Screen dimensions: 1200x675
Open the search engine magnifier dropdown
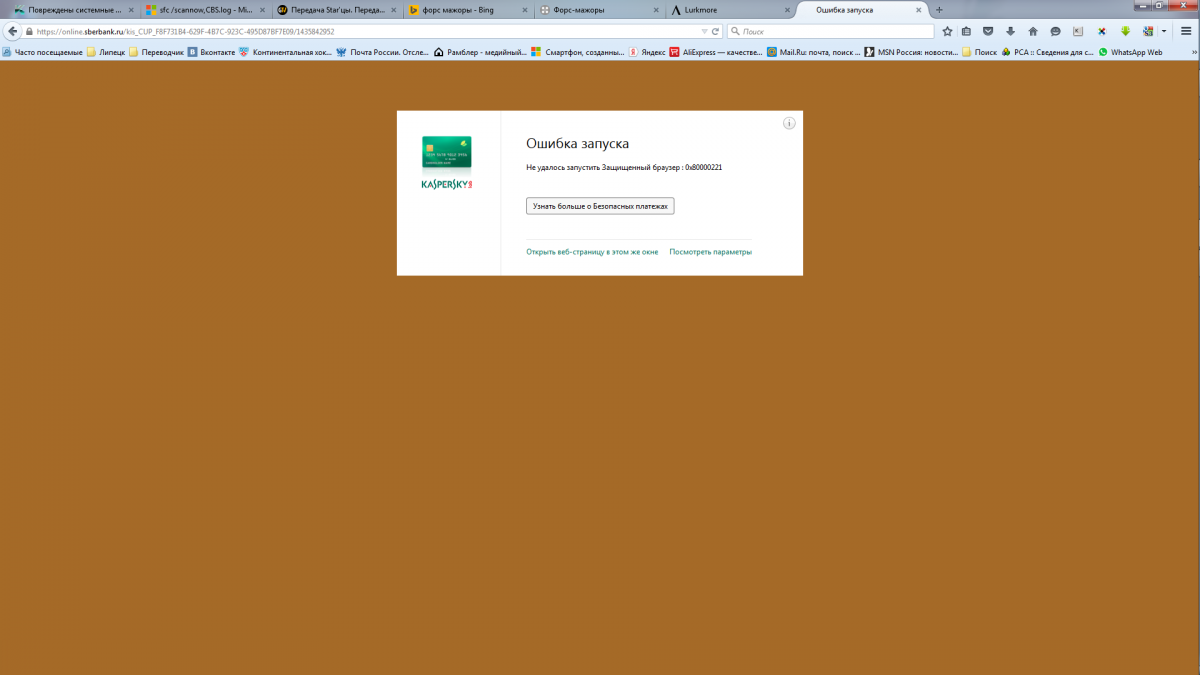pos(736,31)
